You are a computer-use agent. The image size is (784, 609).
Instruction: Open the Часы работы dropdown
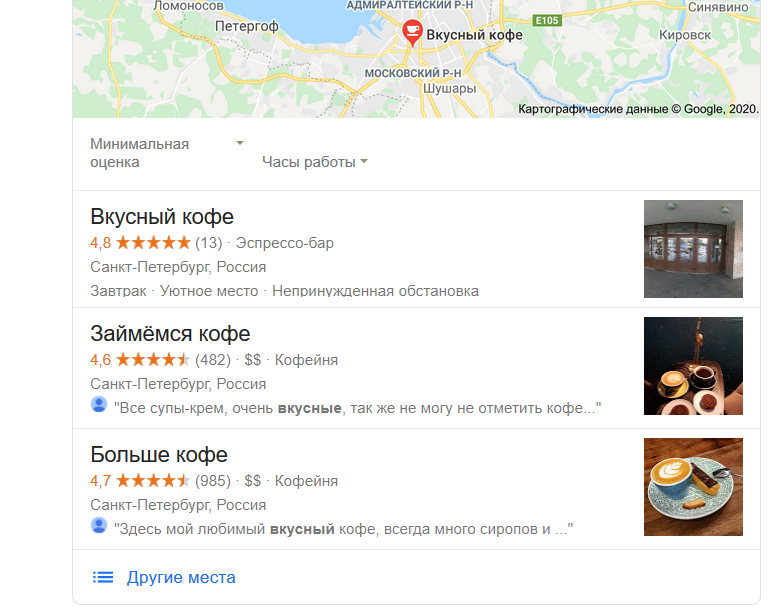[x=315, y=162]
